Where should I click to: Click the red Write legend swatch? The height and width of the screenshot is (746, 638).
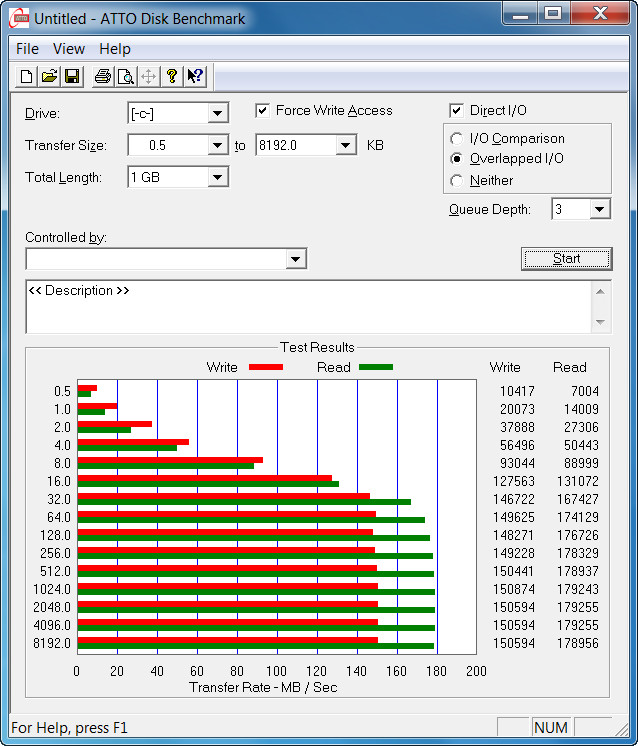point(266,367)
